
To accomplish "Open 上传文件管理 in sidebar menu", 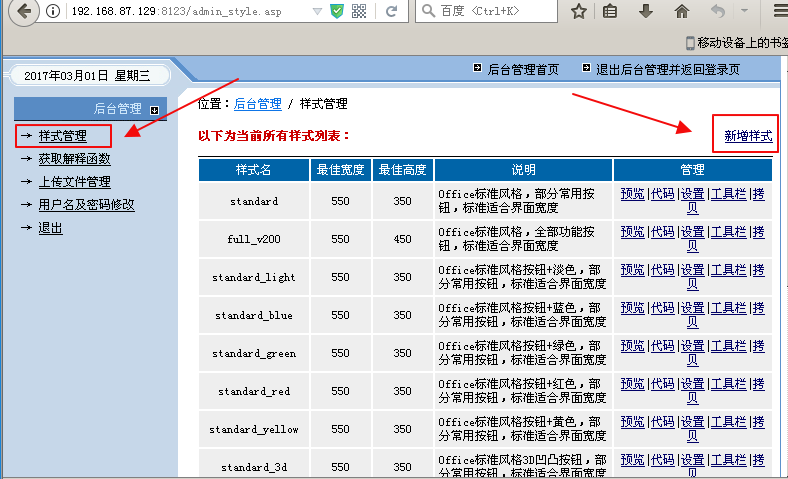I will (x=75, y=182).
